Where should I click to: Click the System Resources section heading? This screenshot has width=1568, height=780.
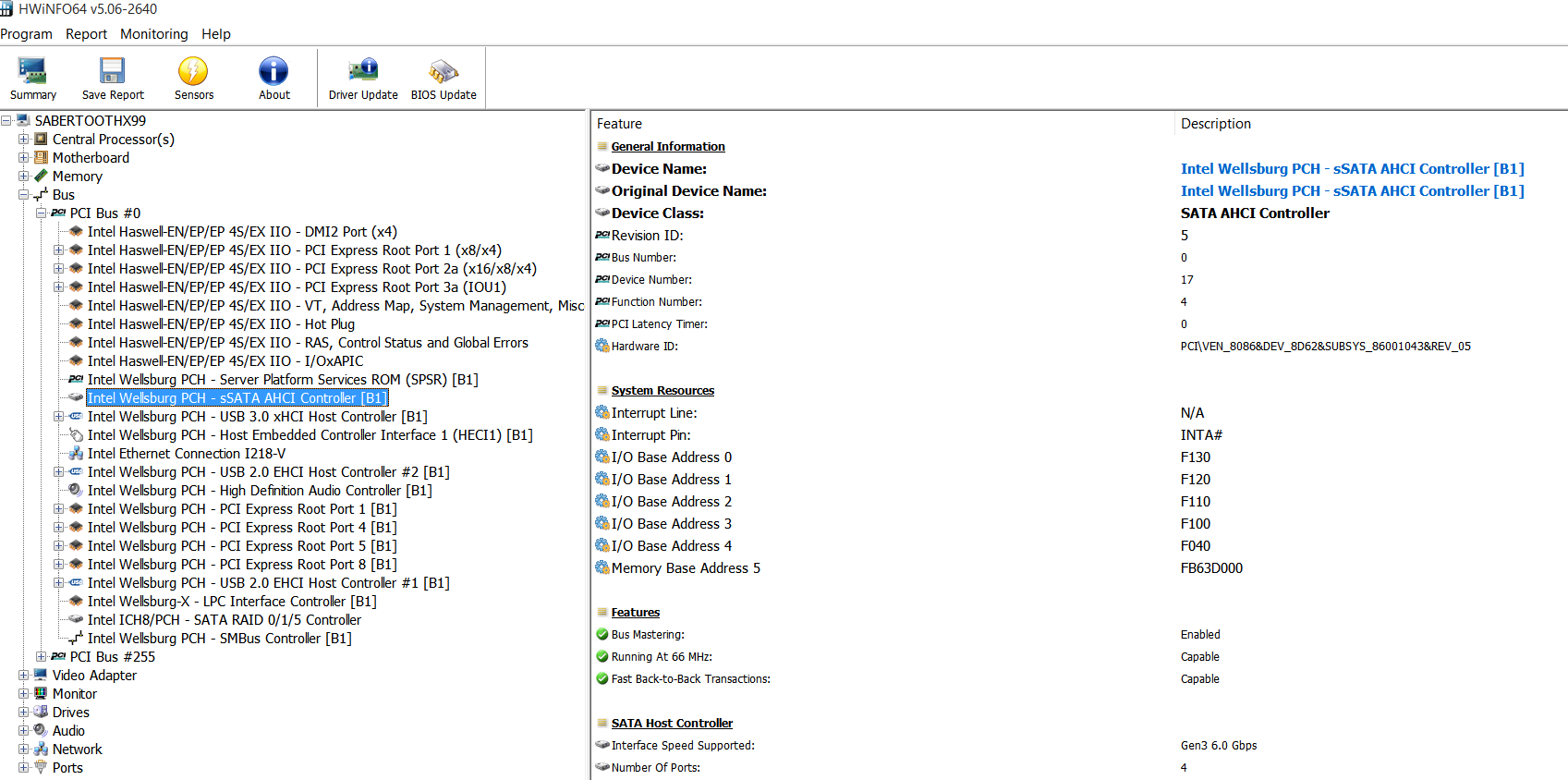[662, 391]
